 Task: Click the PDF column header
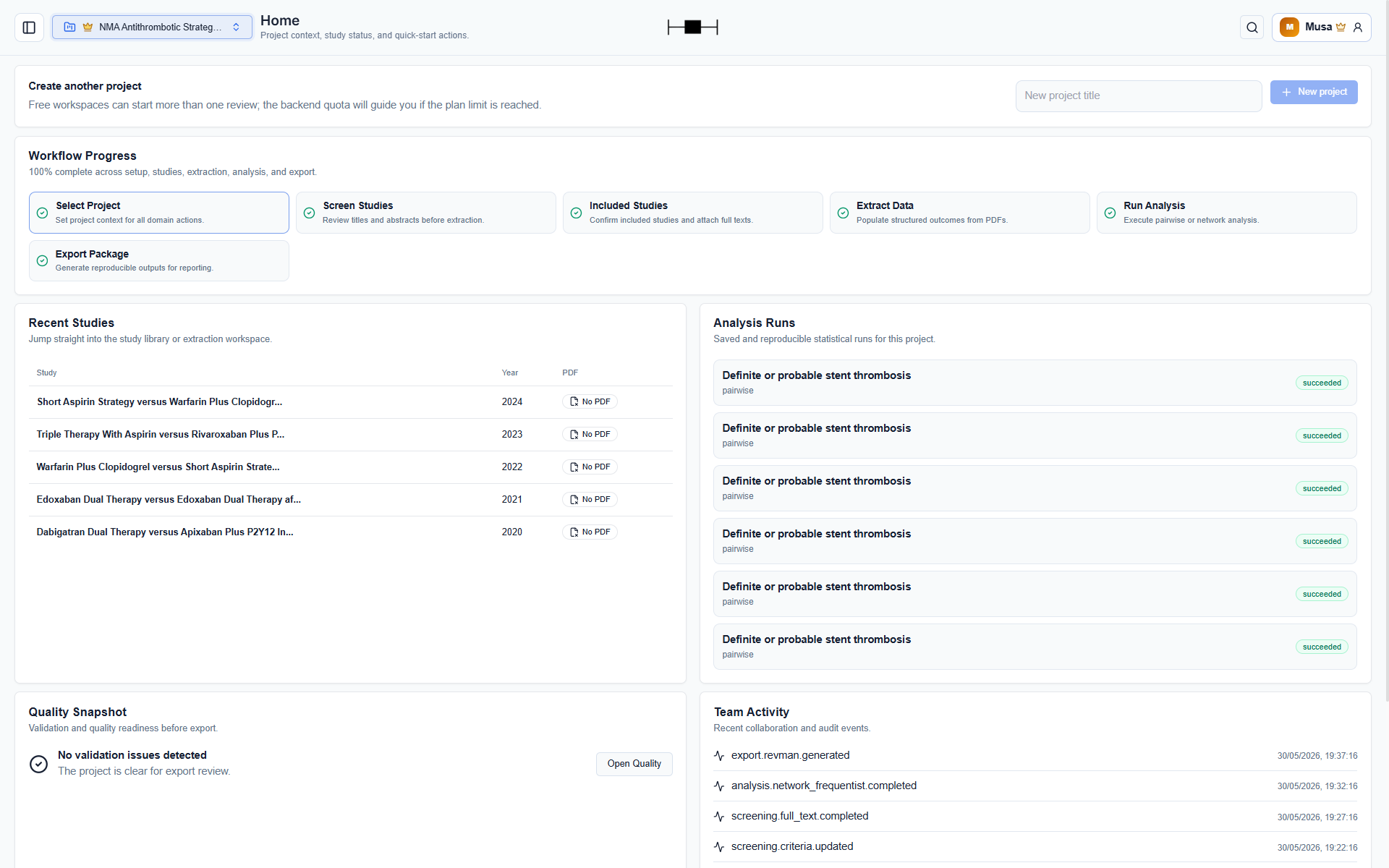(x=570, y=373)
